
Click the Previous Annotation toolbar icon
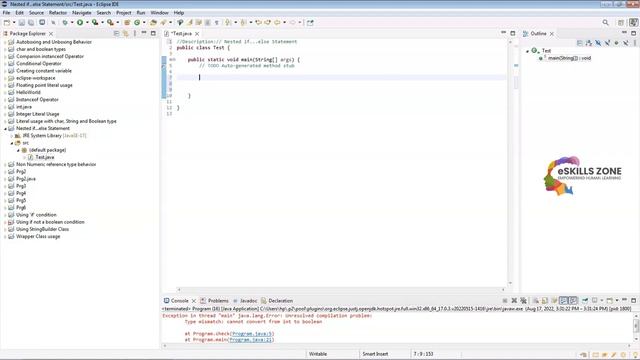click(x=243, y=22)
